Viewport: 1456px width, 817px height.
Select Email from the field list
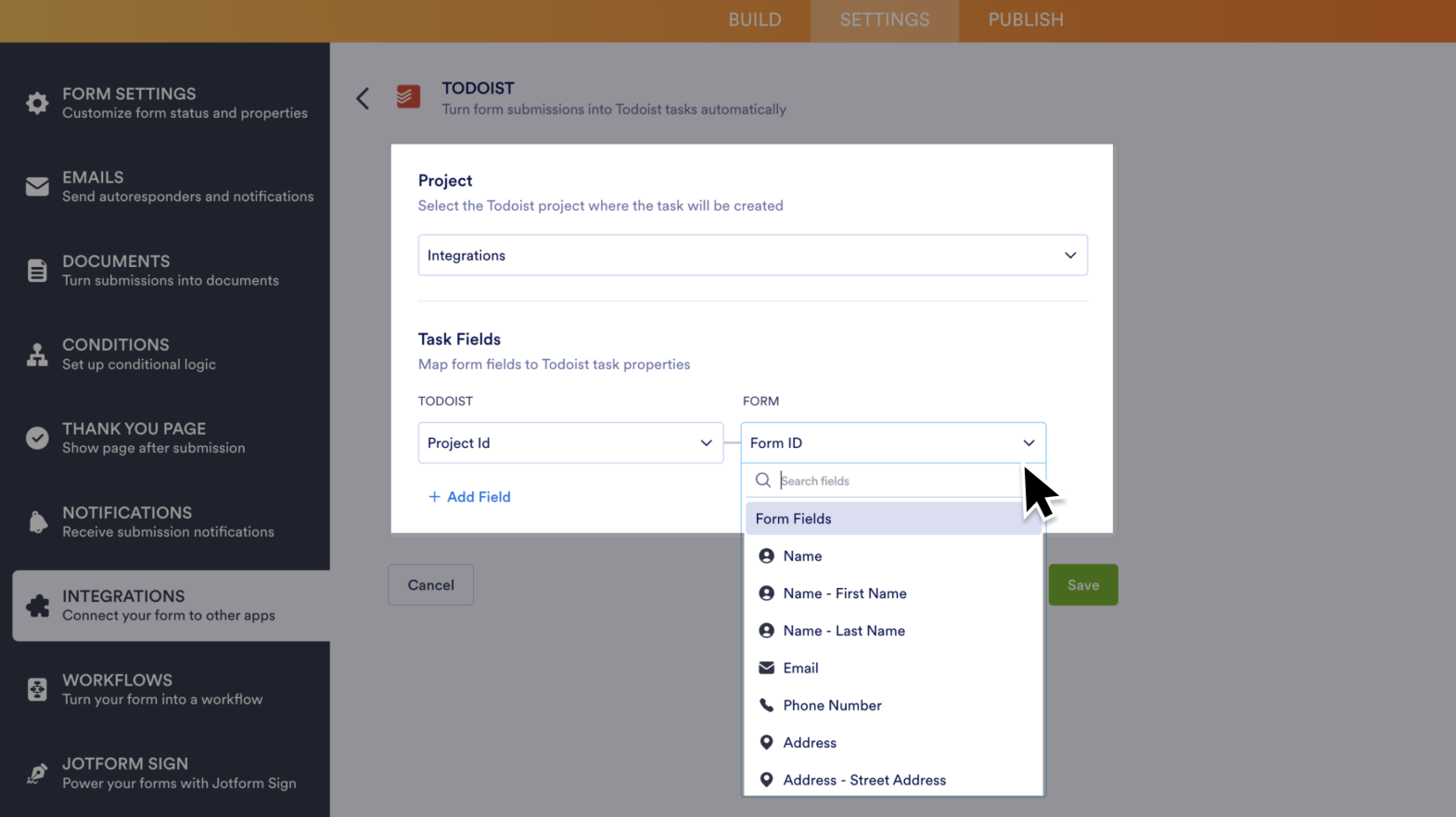[x=893, y=668]
